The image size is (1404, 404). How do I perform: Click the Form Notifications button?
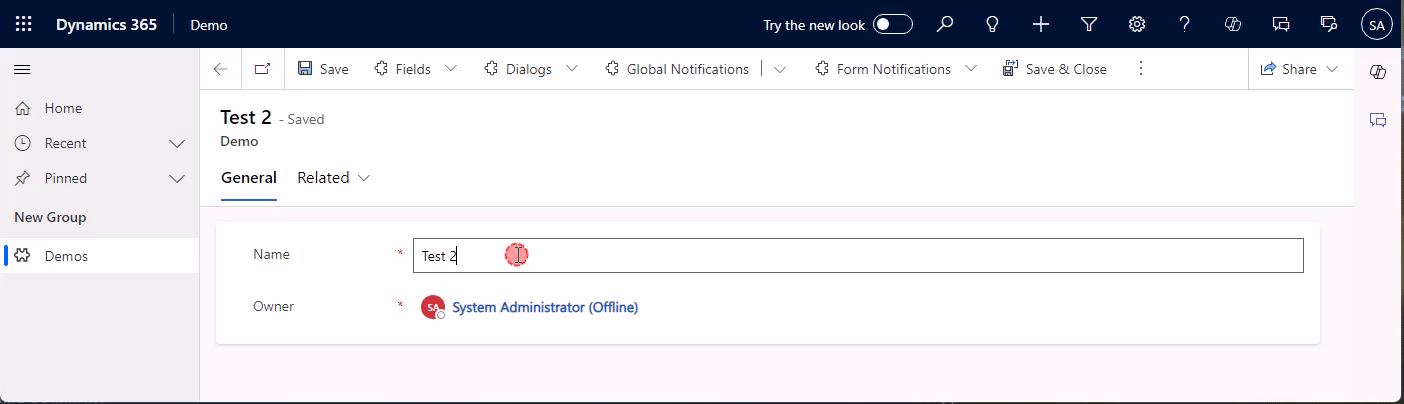[883, 69]
